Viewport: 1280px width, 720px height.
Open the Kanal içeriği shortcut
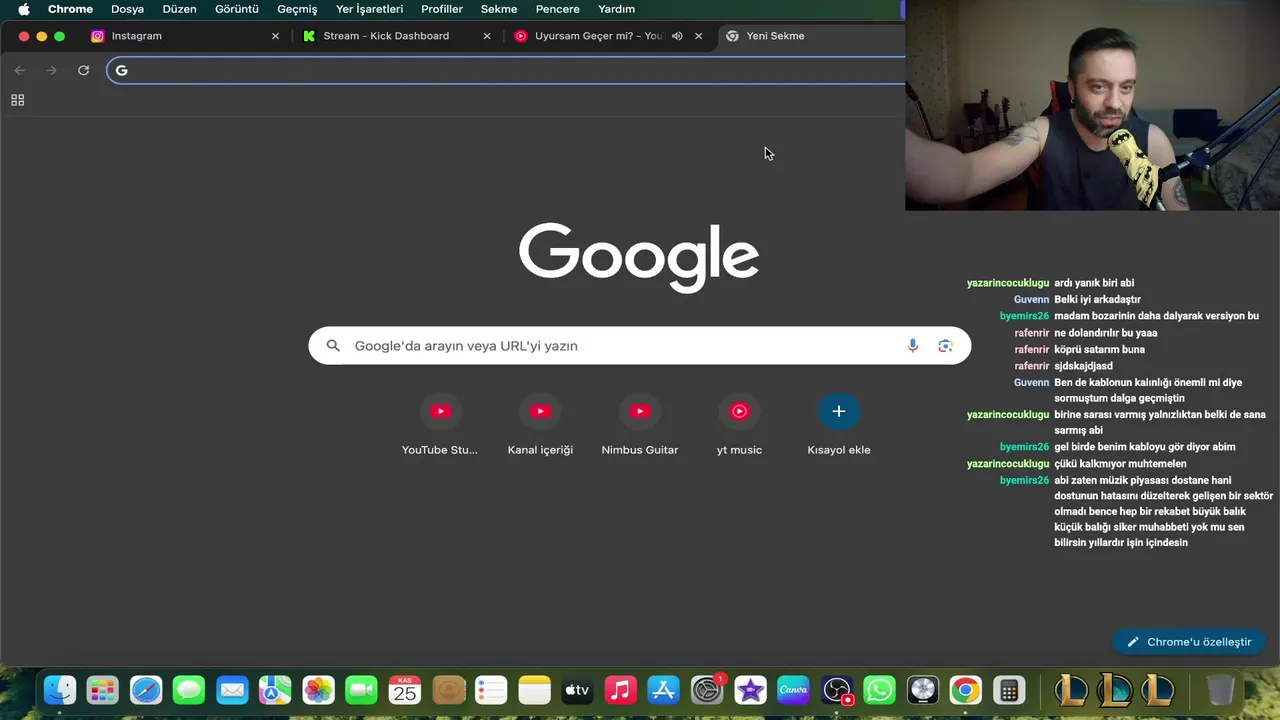click(540, 425)
